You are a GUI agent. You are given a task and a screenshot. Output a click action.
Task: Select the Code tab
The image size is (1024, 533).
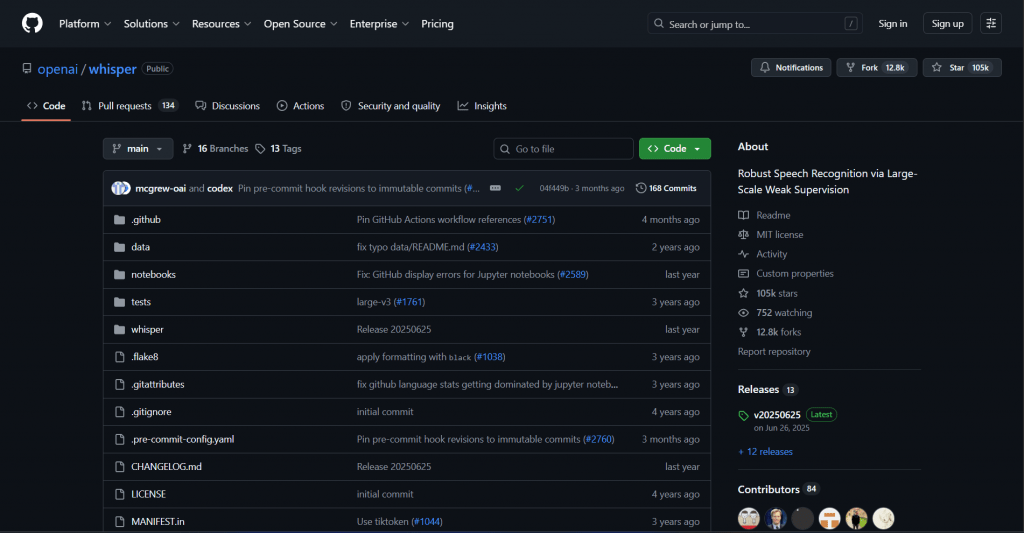coord(46,106)
